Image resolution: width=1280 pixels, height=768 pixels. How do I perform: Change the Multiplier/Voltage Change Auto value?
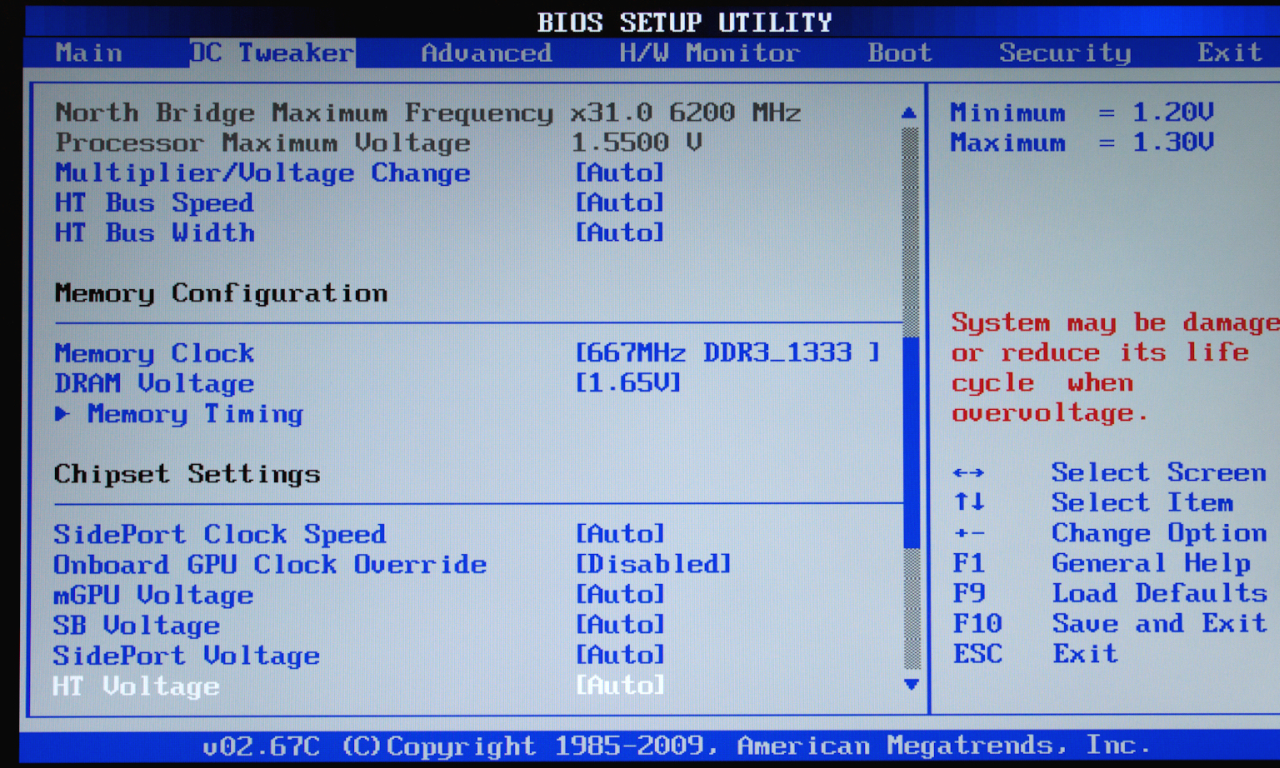[x=620, y=173]
